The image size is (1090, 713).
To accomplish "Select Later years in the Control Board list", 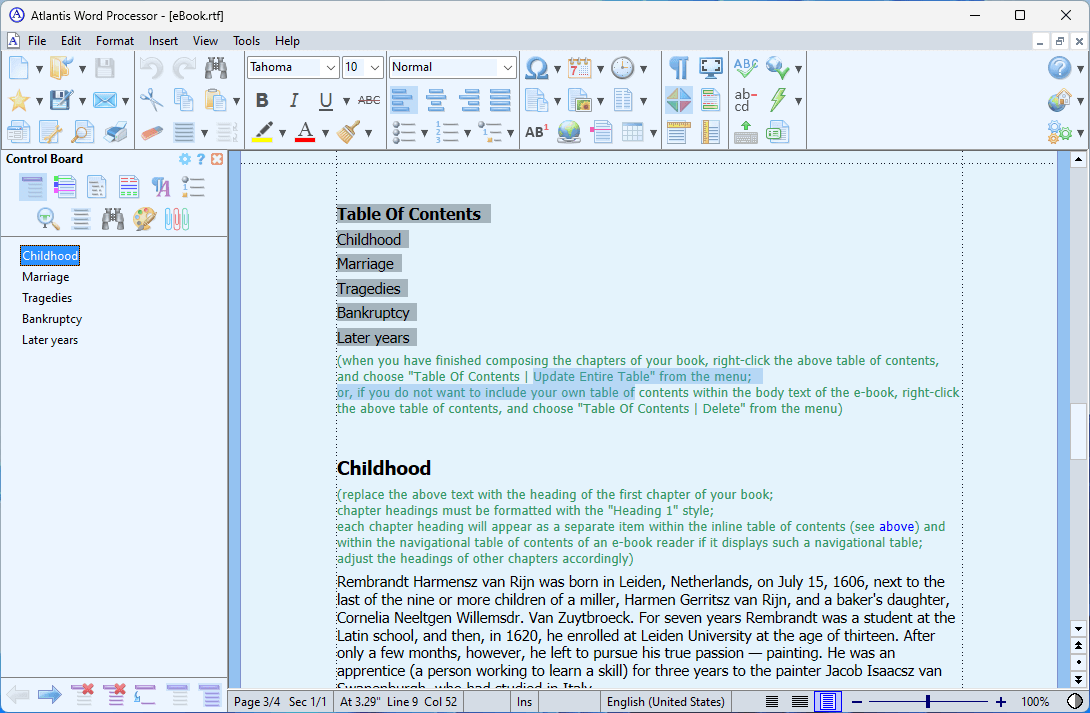I will point(50,340).
